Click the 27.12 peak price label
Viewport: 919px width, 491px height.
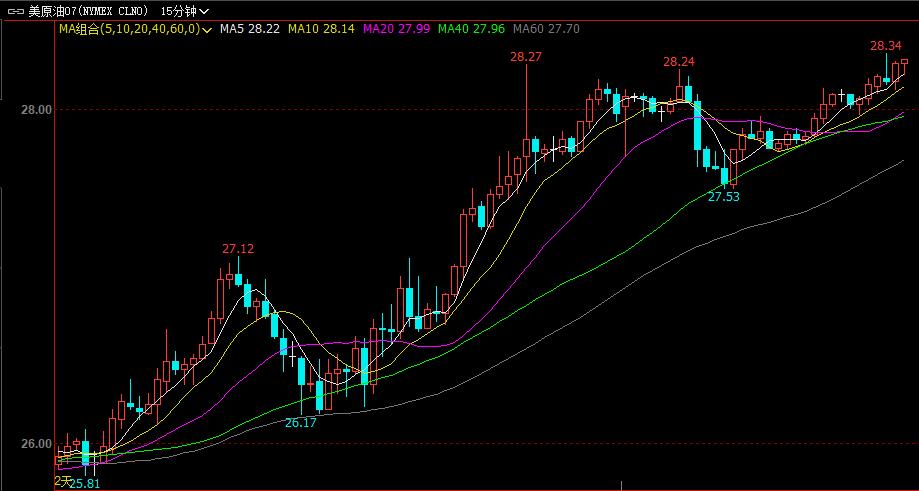point(238,249)
